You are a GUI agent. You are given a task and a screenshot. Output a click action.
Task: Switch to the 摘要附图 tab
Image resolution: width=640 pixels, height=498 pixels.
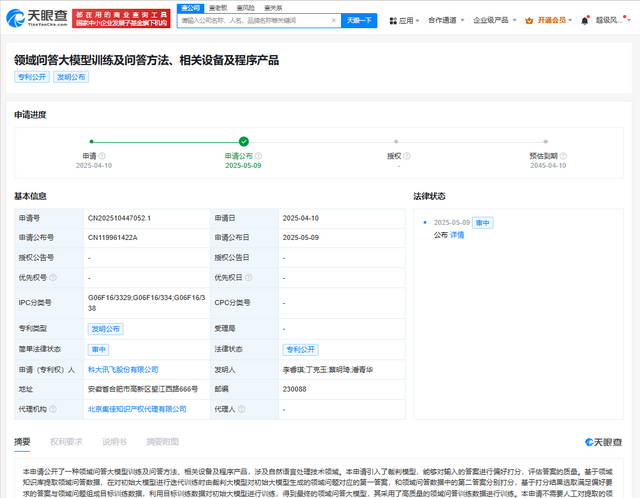(x=162, y=442)
